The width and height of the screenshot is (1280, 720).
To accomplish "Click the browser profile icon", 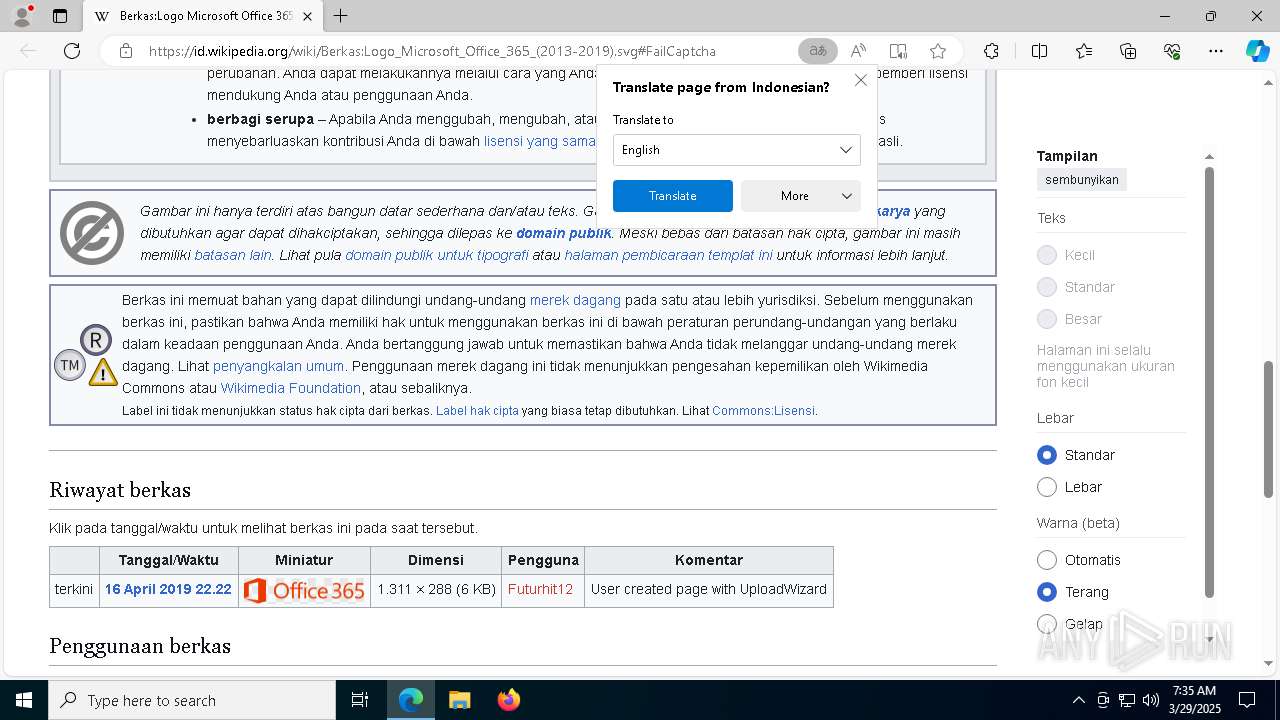I will (21, 16).
